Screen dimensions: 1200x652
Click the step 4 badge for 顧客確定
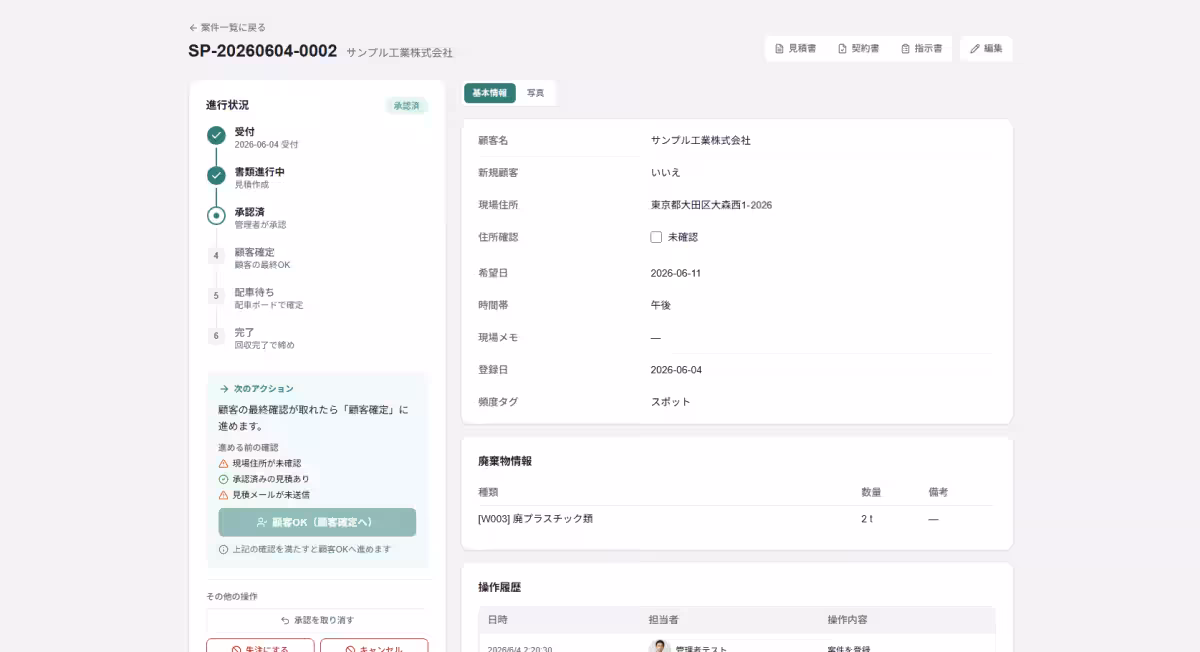pyautogui.click(x=216, y=256)
